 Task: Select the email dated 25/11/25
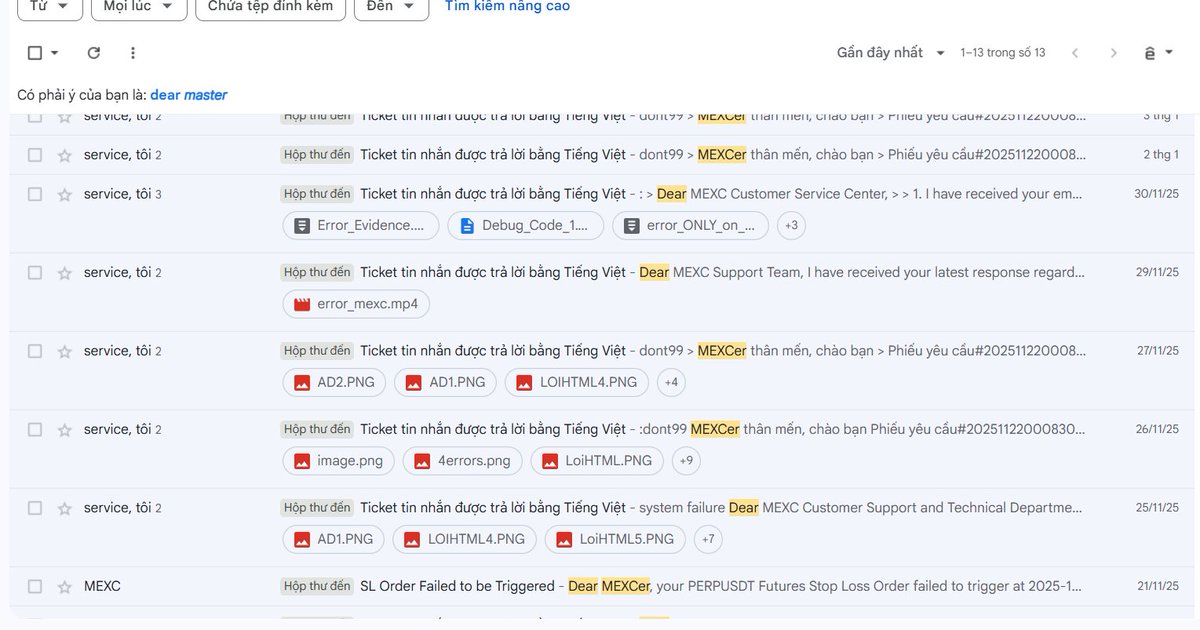click(35, 508)
